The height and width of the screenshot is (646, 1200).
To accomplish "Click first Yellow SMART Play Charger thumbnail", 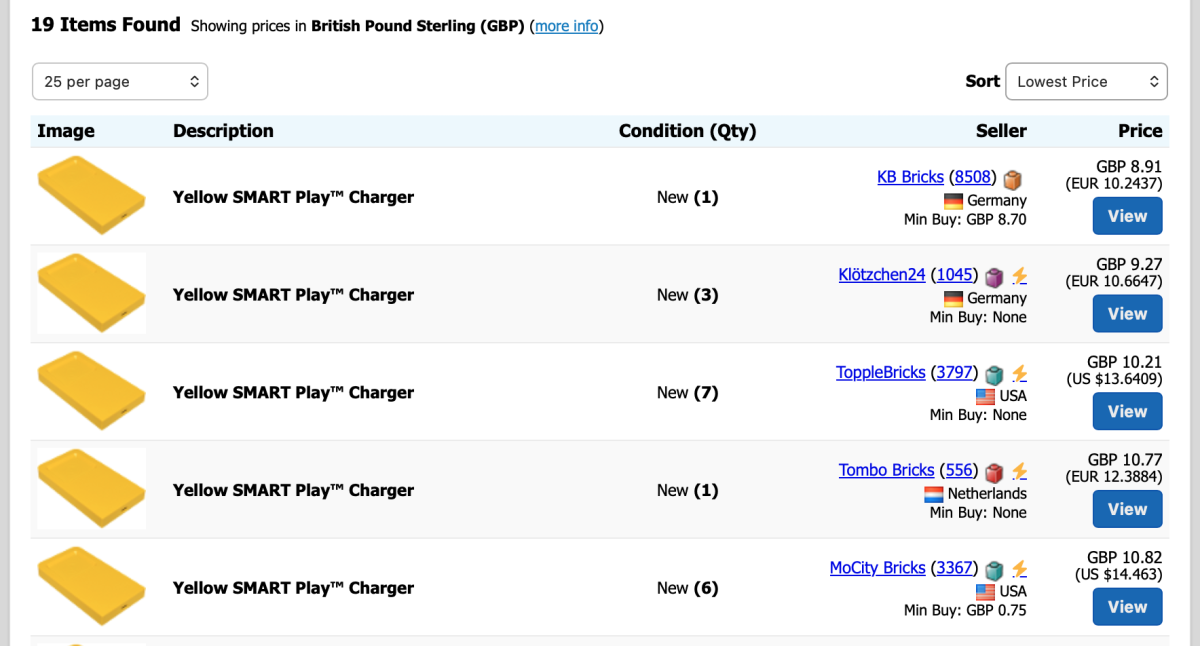I will 91,197.
